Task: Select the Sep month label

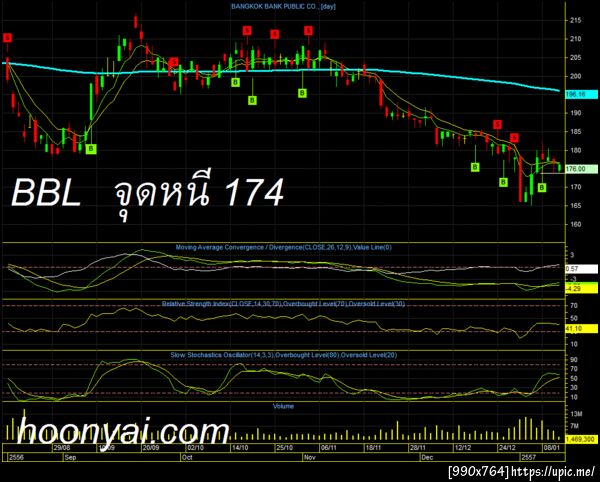Action: tap(70, 457)
